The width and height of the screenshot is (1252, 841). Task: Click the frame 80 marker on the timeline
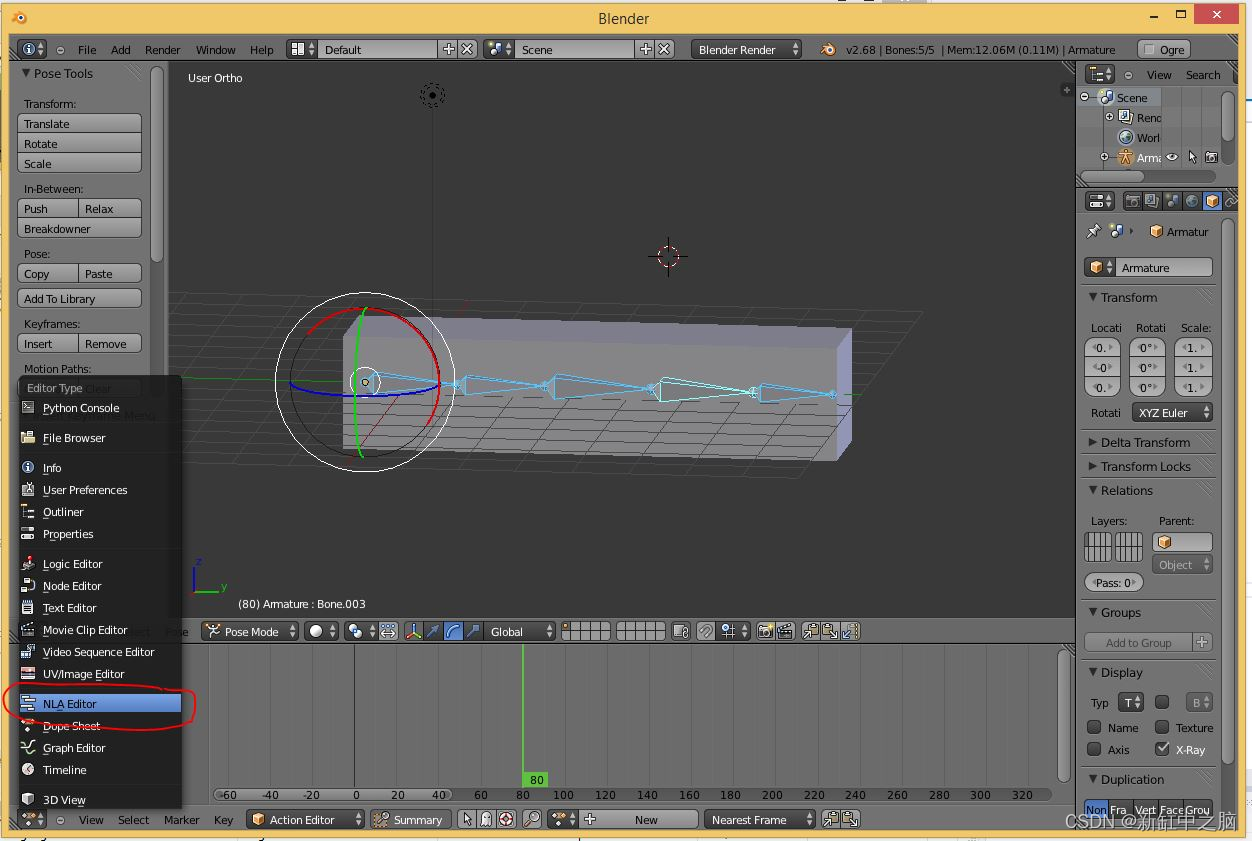tap(537, 779)
